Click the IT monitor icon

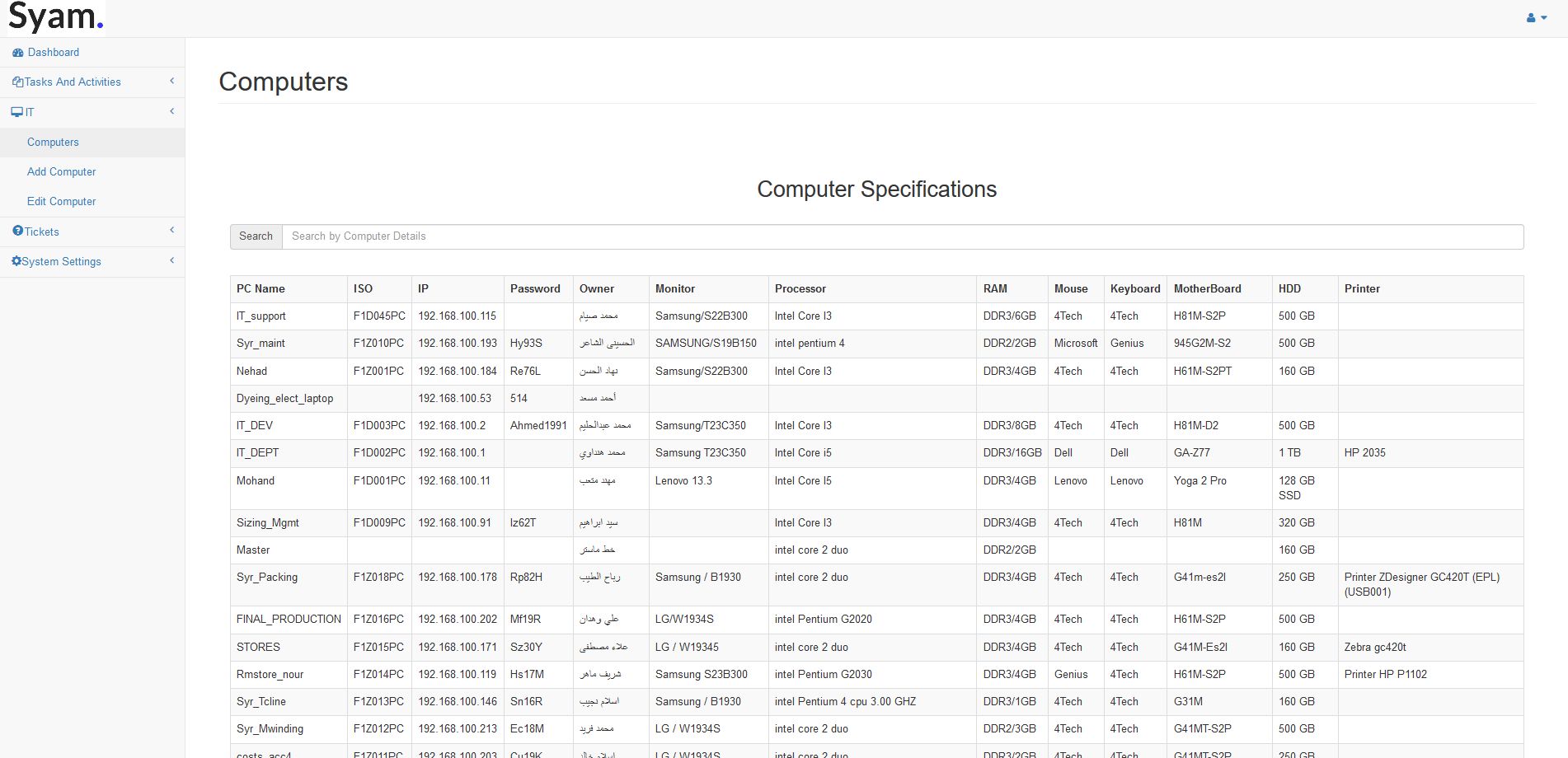click(x=16, y=112)
